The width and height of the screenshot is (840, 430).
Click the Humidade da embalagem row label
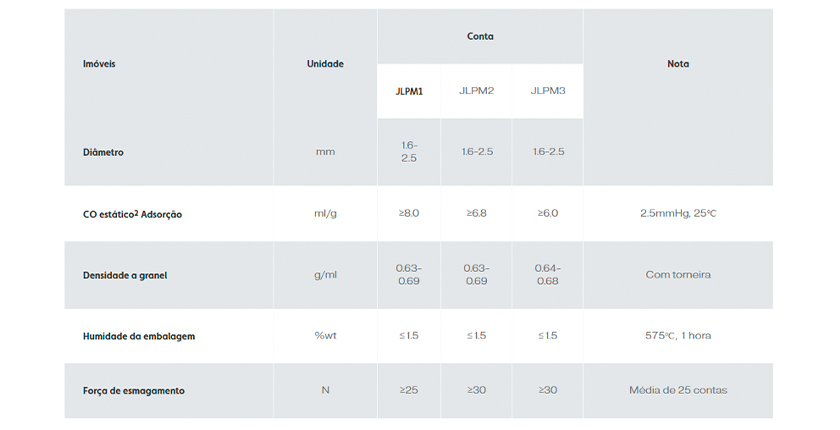click(138, 336)
